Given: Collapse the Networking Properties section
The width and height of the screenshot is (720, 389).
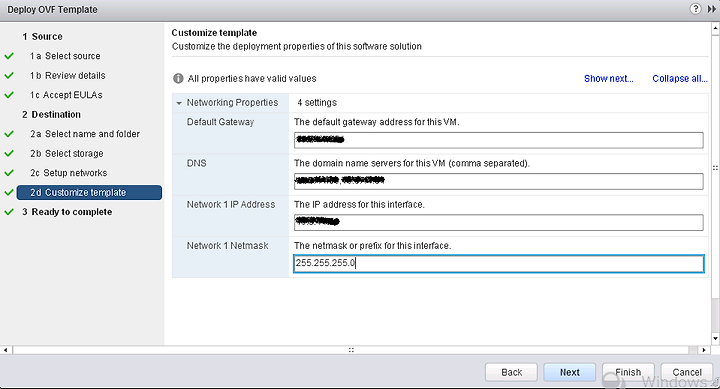Looking at the screenshot, I should click(x=179, y=103).
